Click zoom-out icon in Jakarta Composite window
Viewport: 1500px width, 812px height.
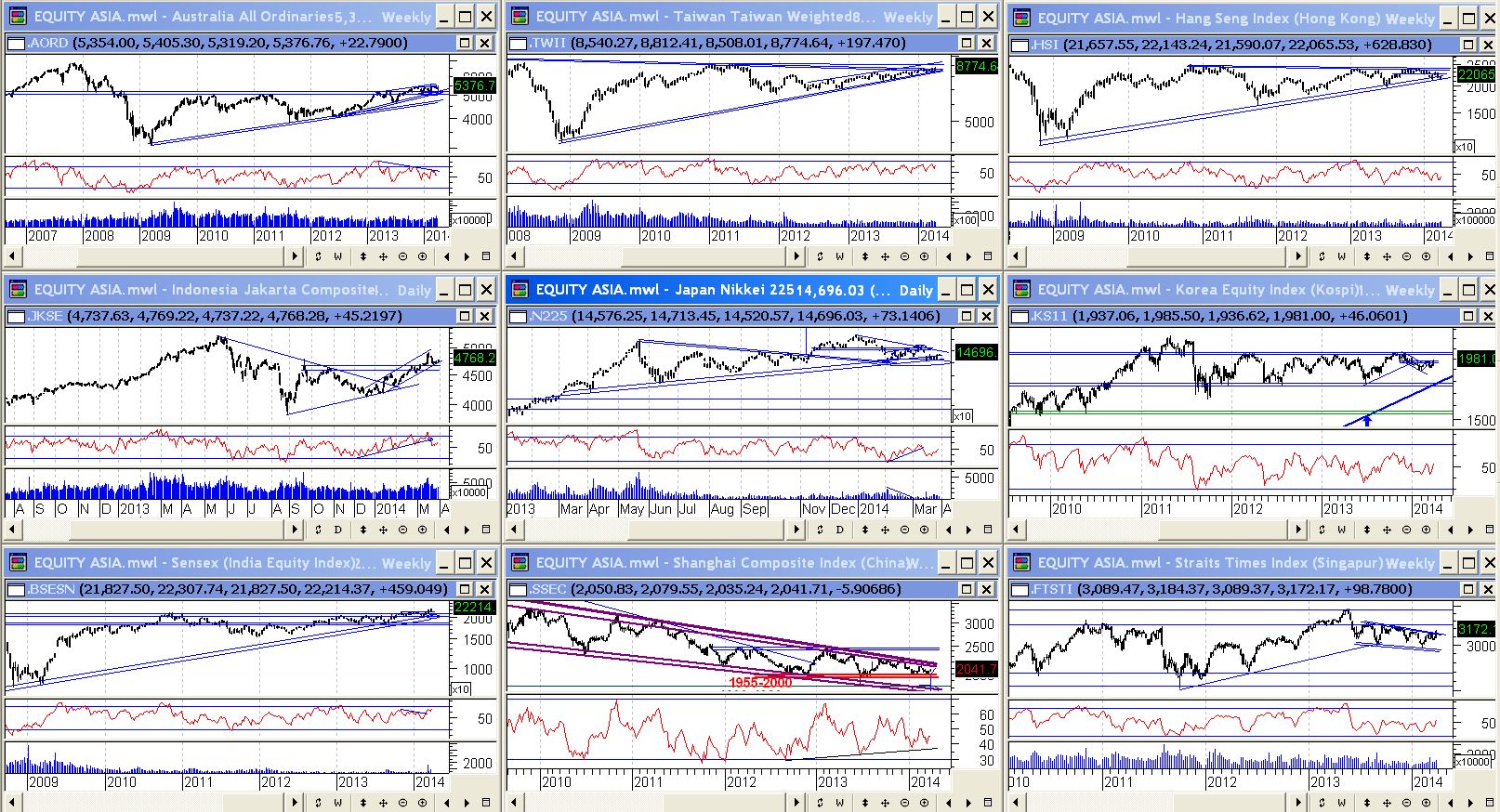tap(402, 530)
